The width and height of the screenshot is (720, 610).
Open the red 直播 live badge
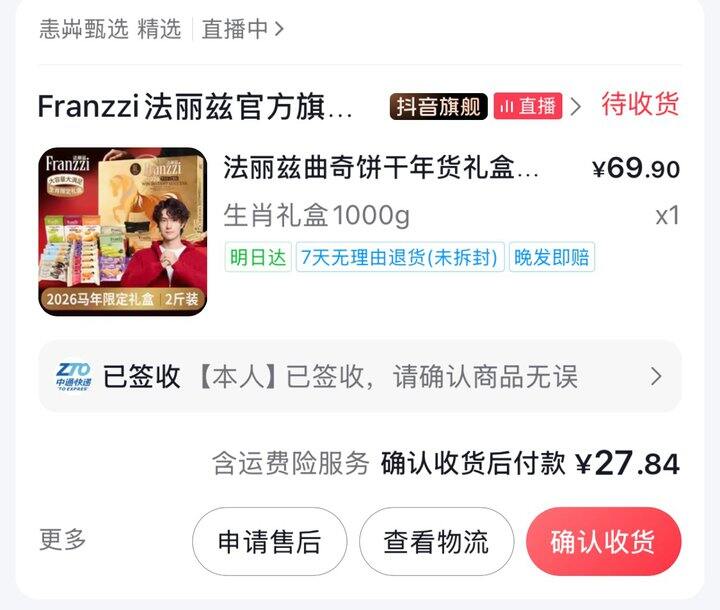coord(528,107)
